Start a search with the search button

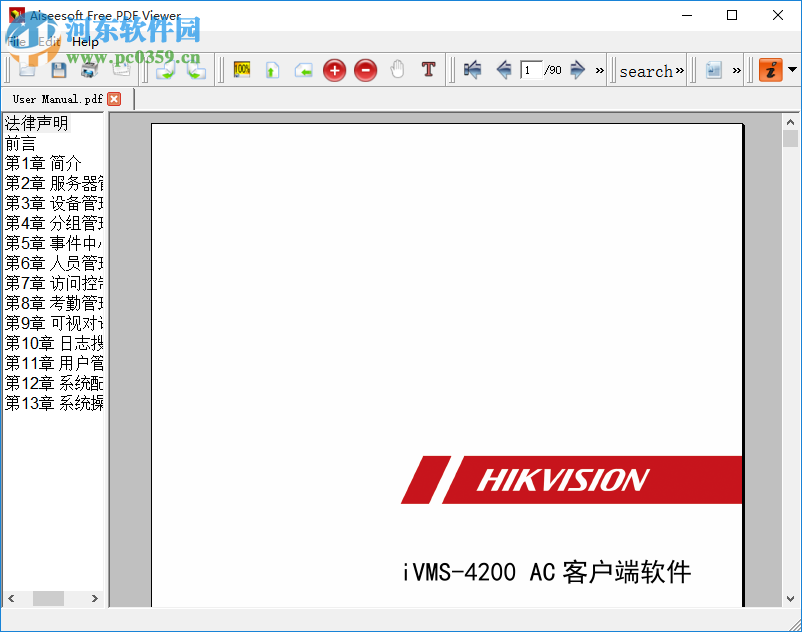pos(645,70)
